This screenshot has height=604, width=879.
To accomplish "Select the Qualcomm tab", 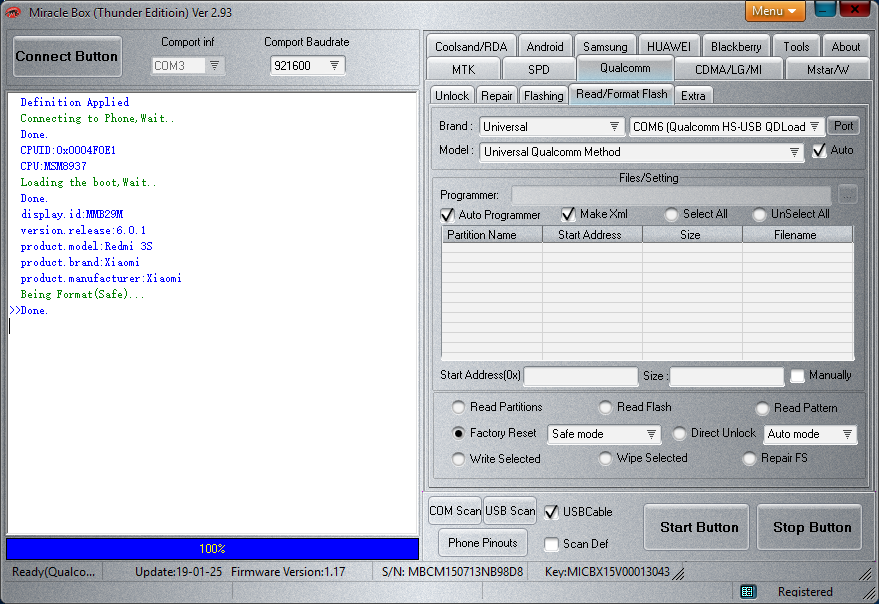I will [625, 68].
